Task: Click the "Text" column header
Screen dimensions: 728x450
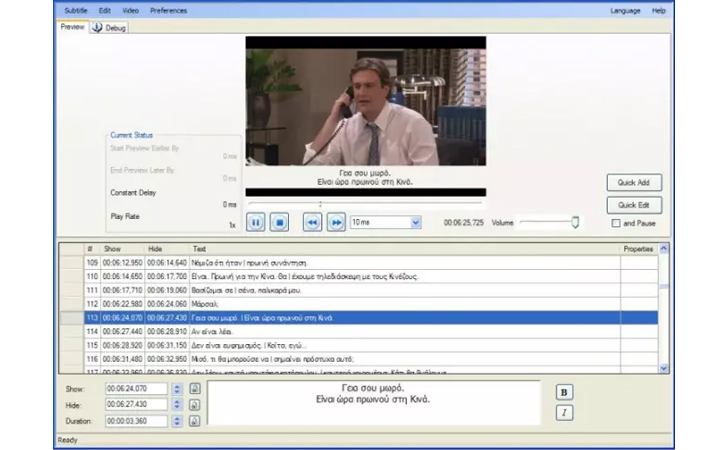Action: pos(404,249)
